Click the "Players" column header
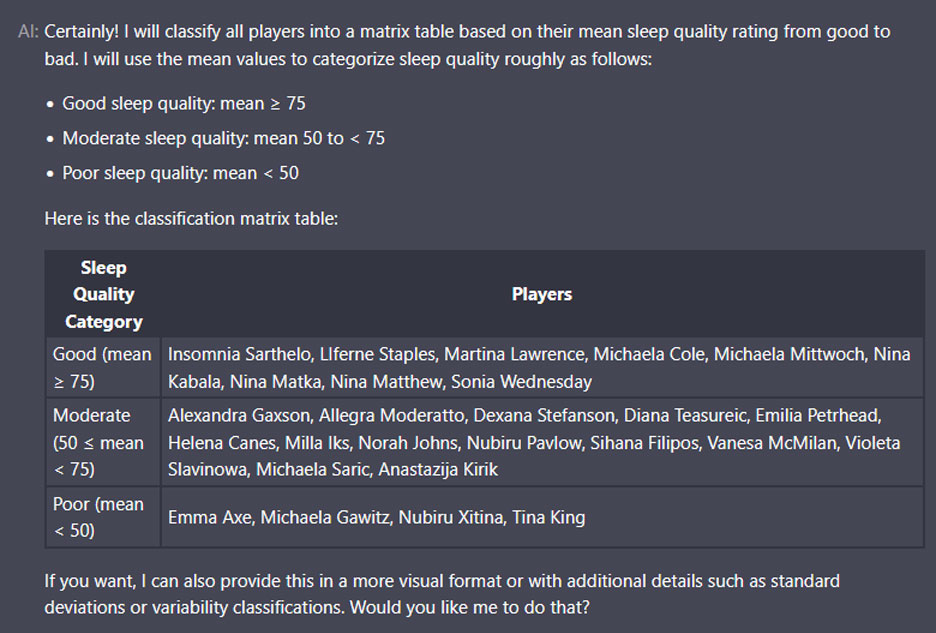Screen dimensions: 936x633 coord(542,294)
